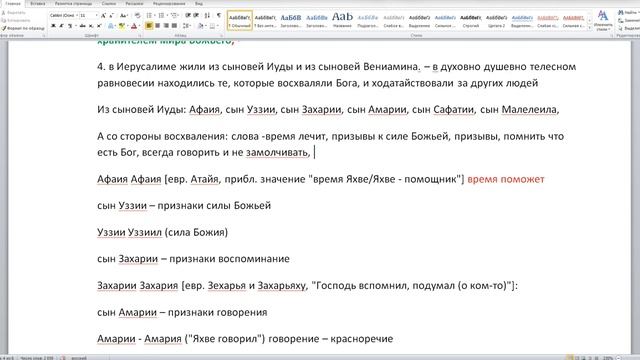Apply the Без интервала style
The height and width of the screenshot is (360, 640).
coord(265,20)
